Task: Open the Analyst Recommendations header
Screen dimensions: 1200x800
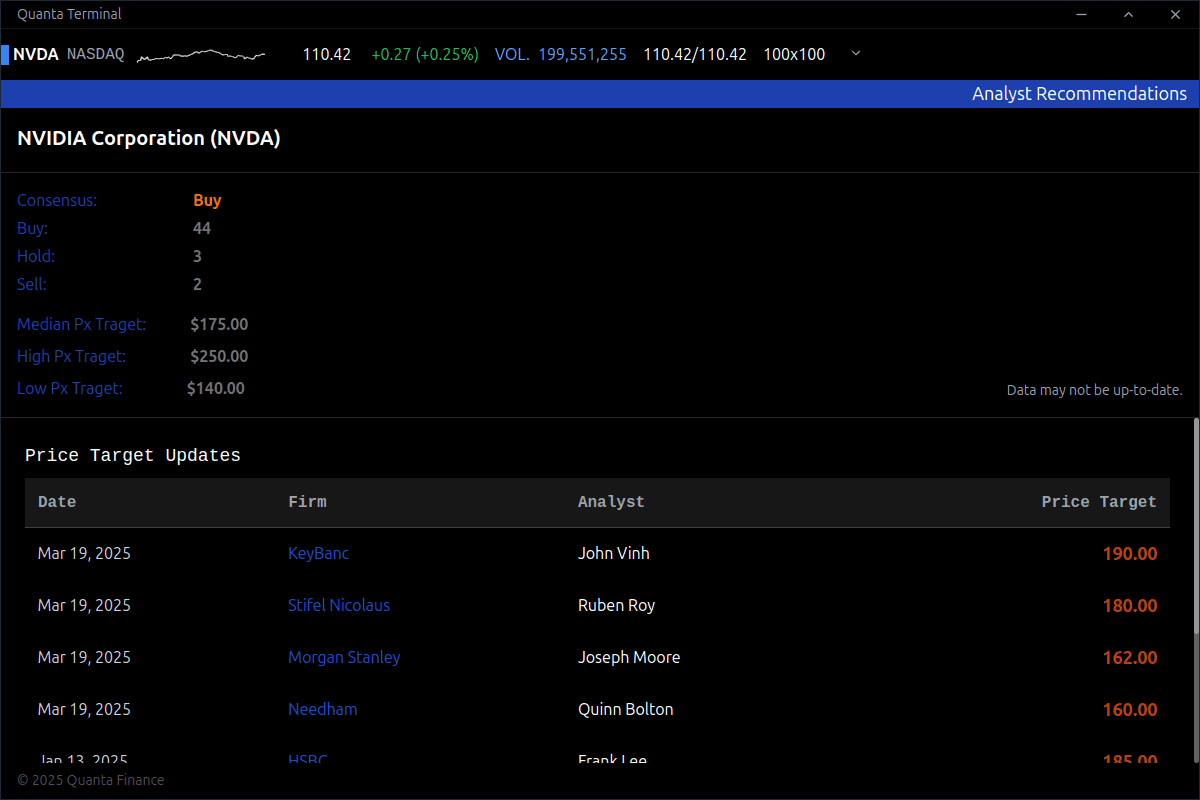Action: click(x=1079, y=94)
